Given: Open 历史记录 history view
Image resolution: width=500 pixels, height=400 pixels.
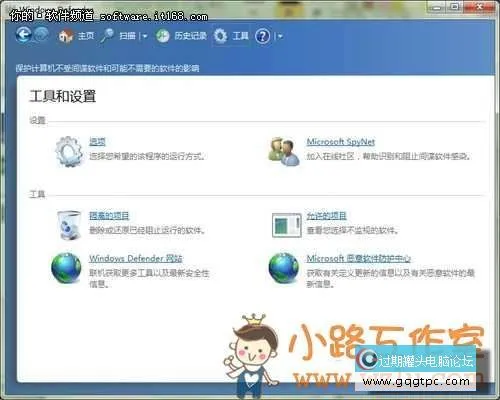Looking at the screenshot, I should [181, 36].
